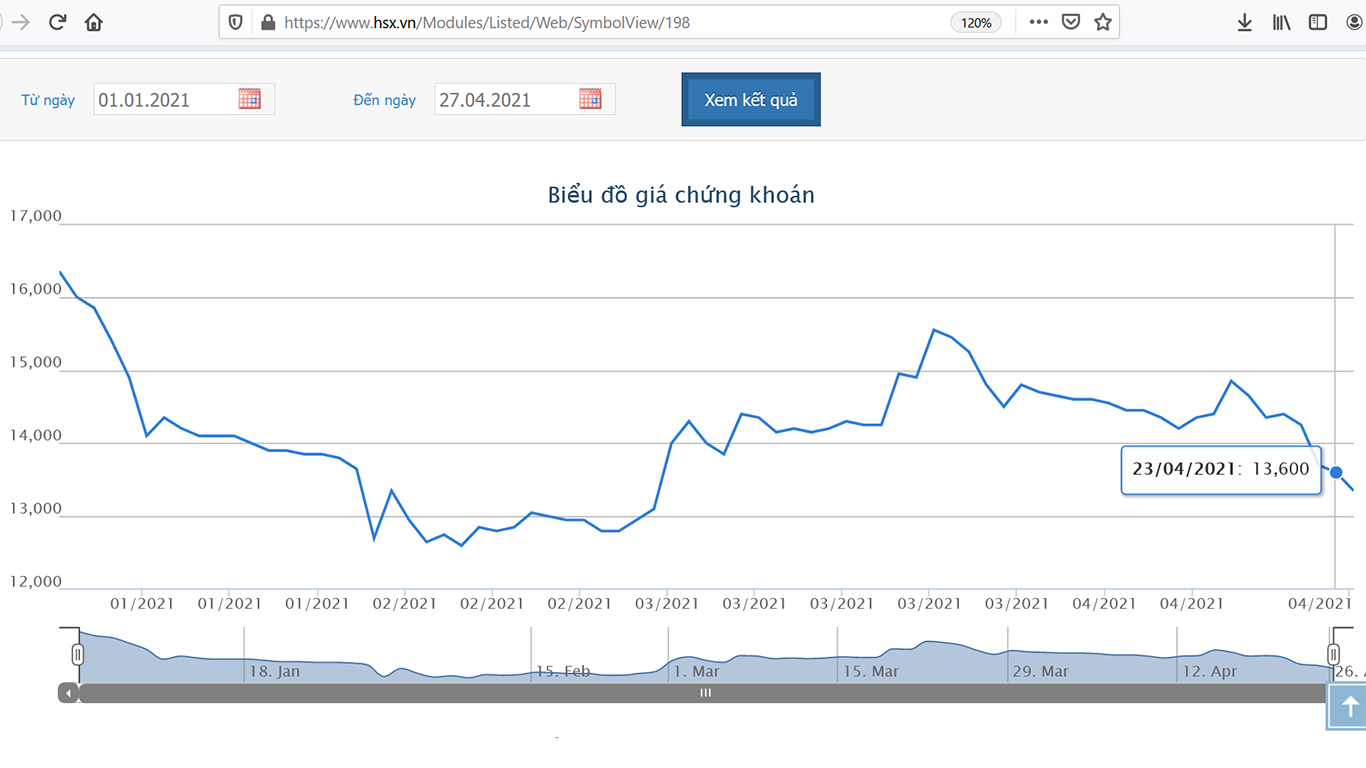Open calendar picker for Từ ngày
The image size is (1366, 768).
(x=250, y=99)
